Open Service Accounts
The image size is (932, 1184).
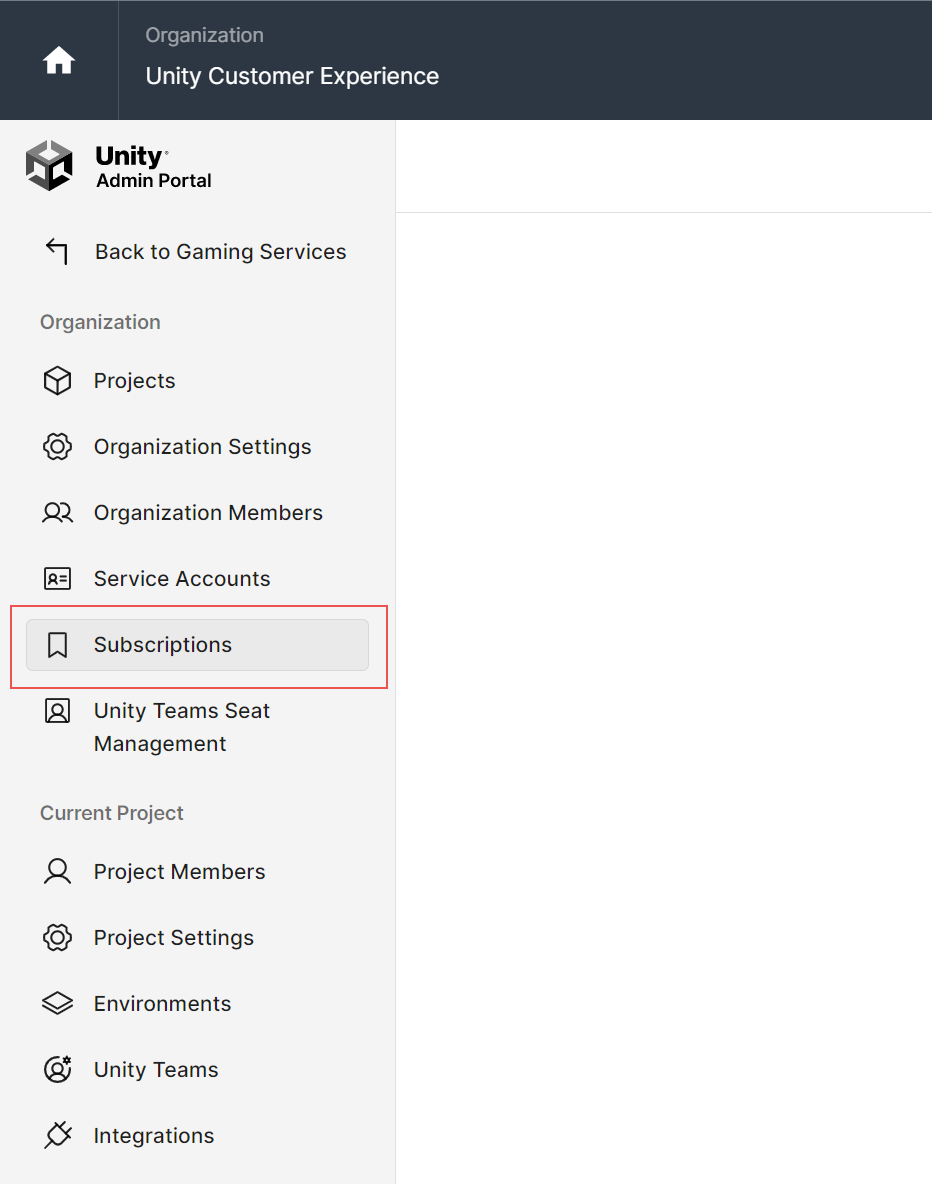point(182,578)
